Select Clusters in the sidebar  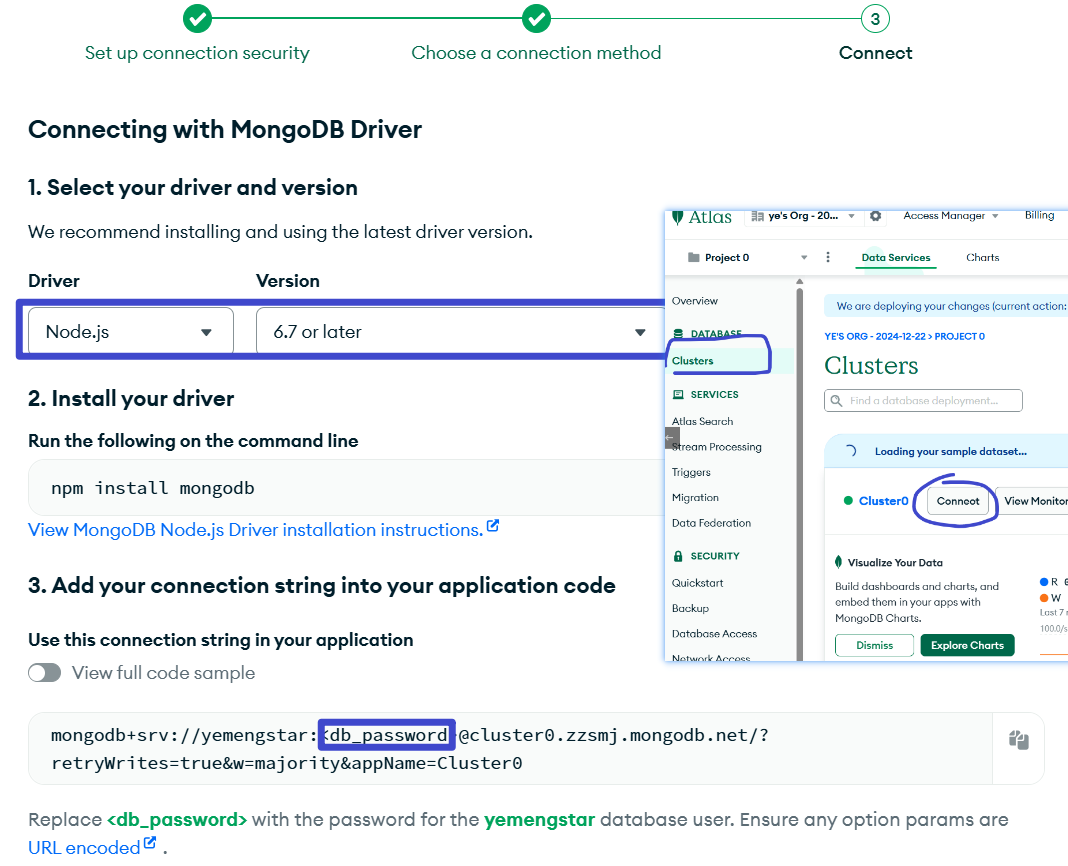tap(693, 361)
